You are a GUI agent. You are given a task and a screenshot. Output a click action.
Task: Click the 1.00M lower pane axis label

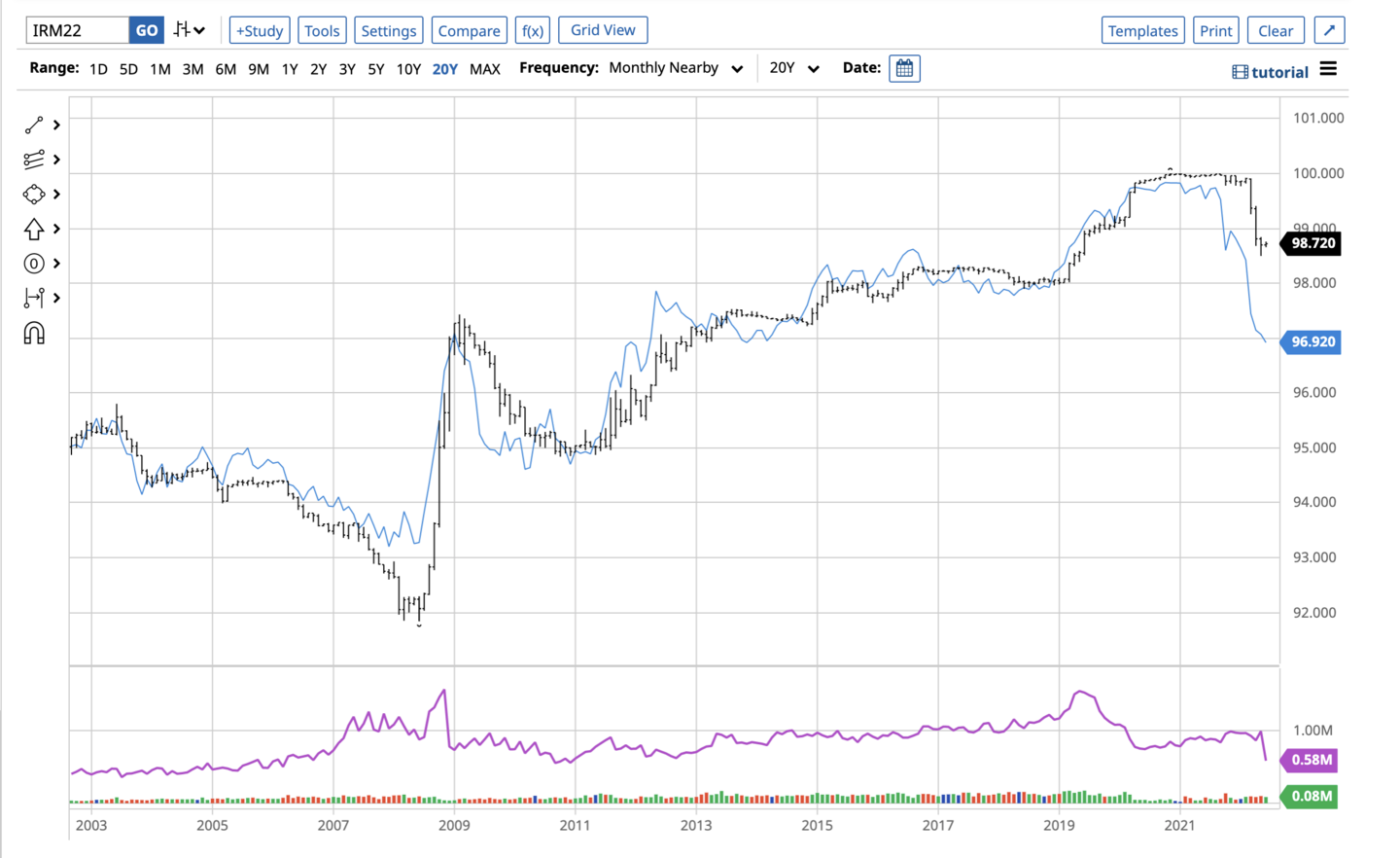(x=1312, y=730)
